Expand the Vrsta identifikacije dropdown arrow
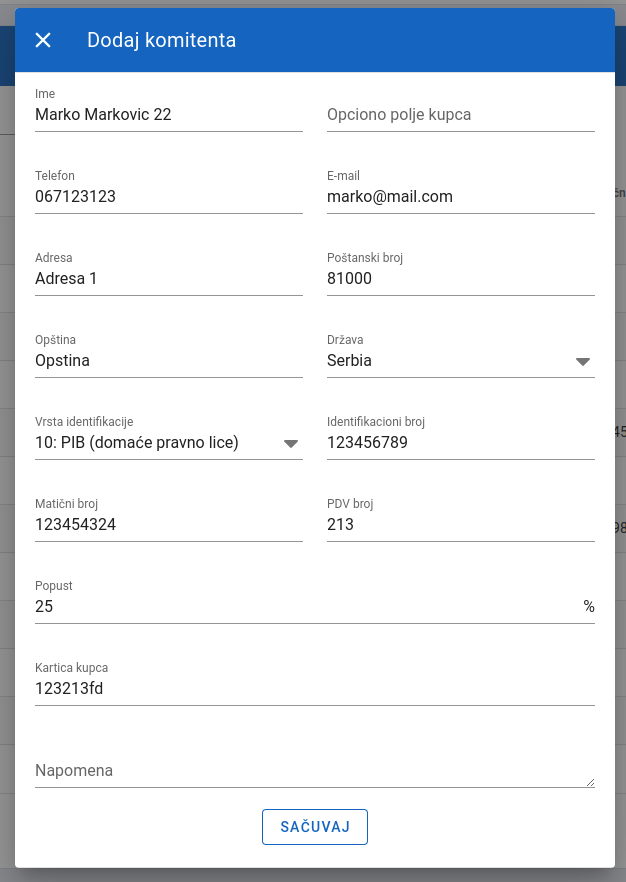Viewport: 626px width, 882px height. tap(291, 443)
